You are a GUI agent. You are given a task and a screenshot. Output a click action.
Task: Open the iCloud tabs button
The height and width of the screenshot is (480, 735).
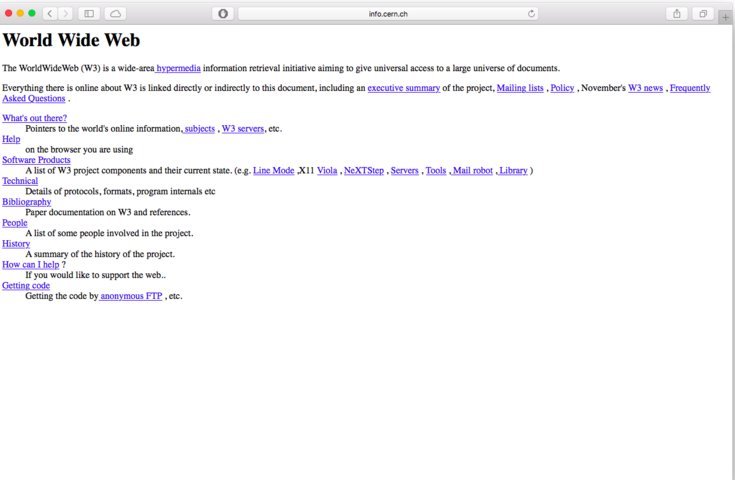point(116,13)
